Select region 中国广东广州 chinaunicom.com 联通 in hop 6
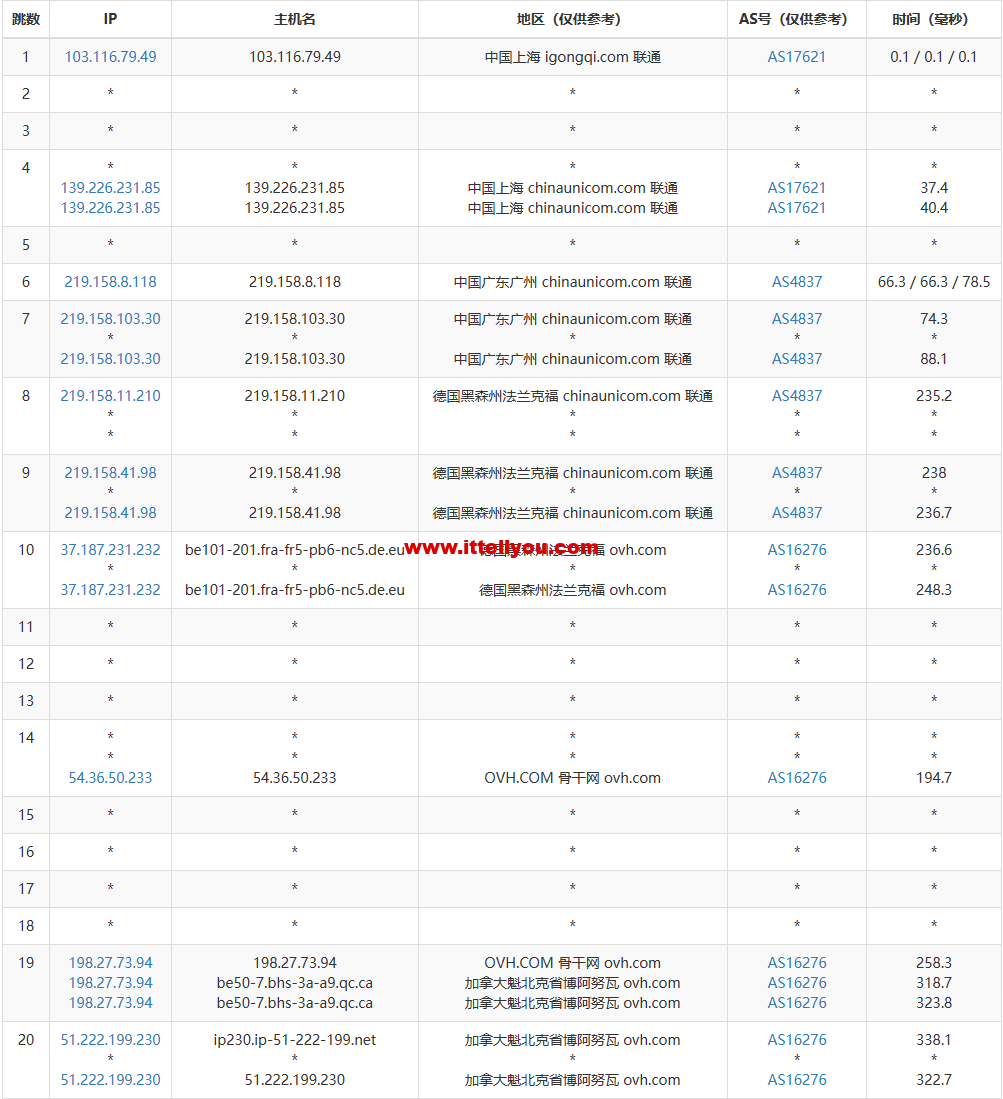Image resolution: width=1003 pixels, height=1099 pixels. 573,282
